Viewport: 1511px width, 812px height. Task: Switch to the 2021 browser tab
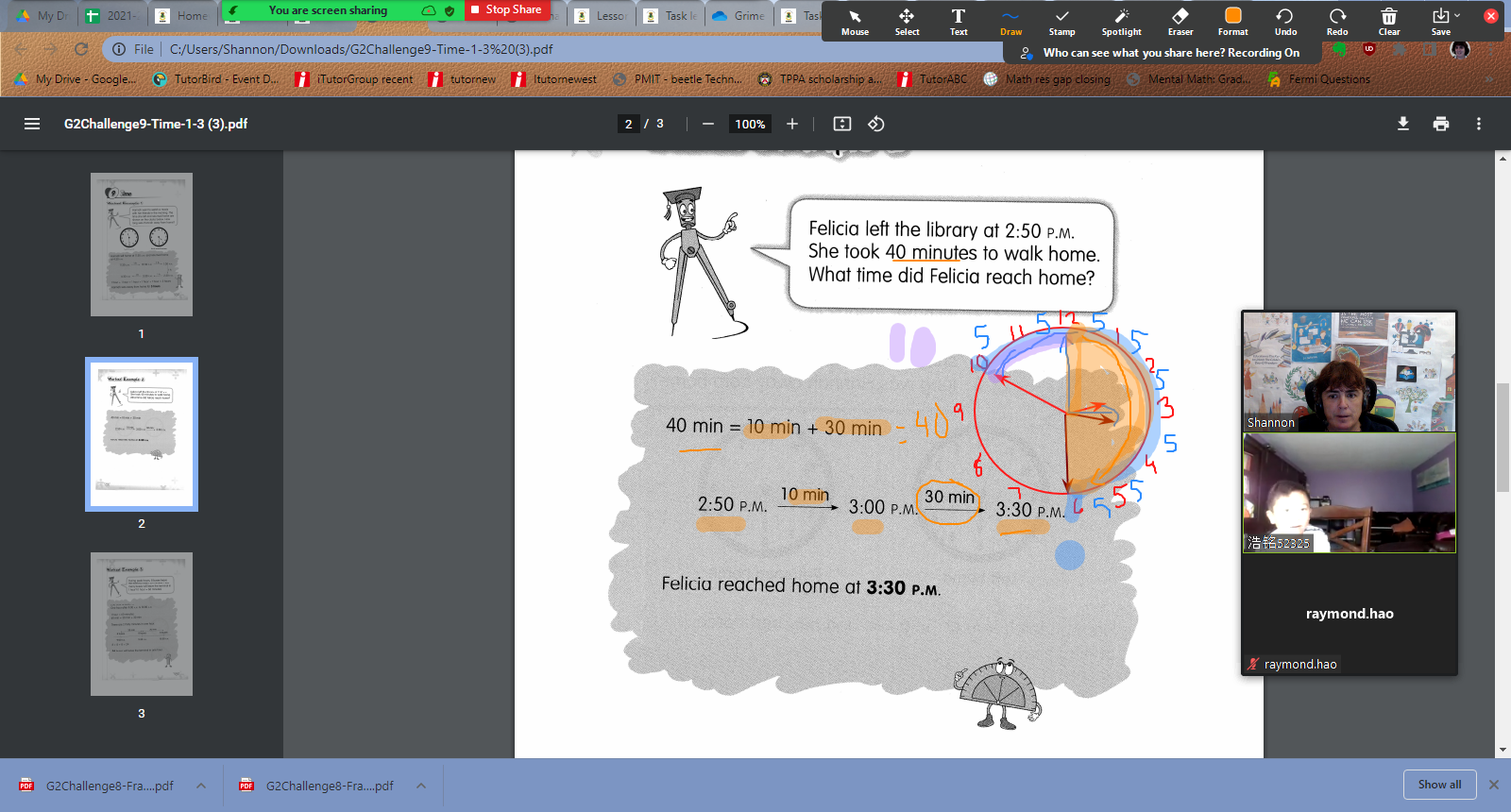tap(110, 15)
